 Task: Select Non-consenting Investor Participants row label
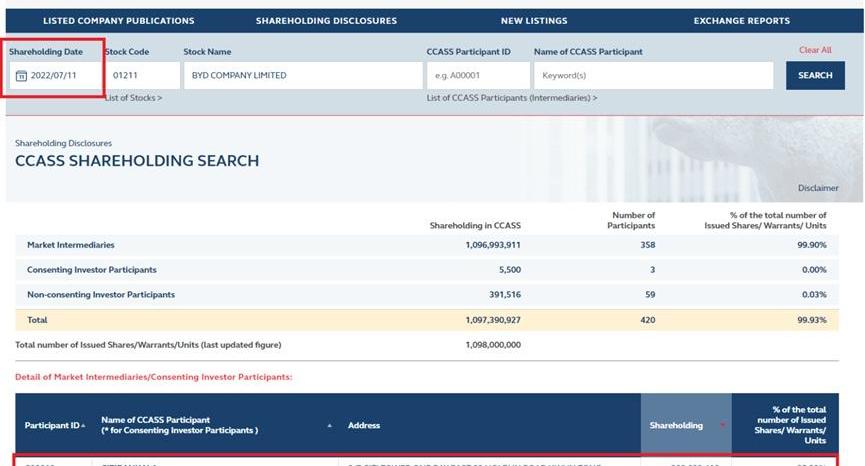point(101,294)
